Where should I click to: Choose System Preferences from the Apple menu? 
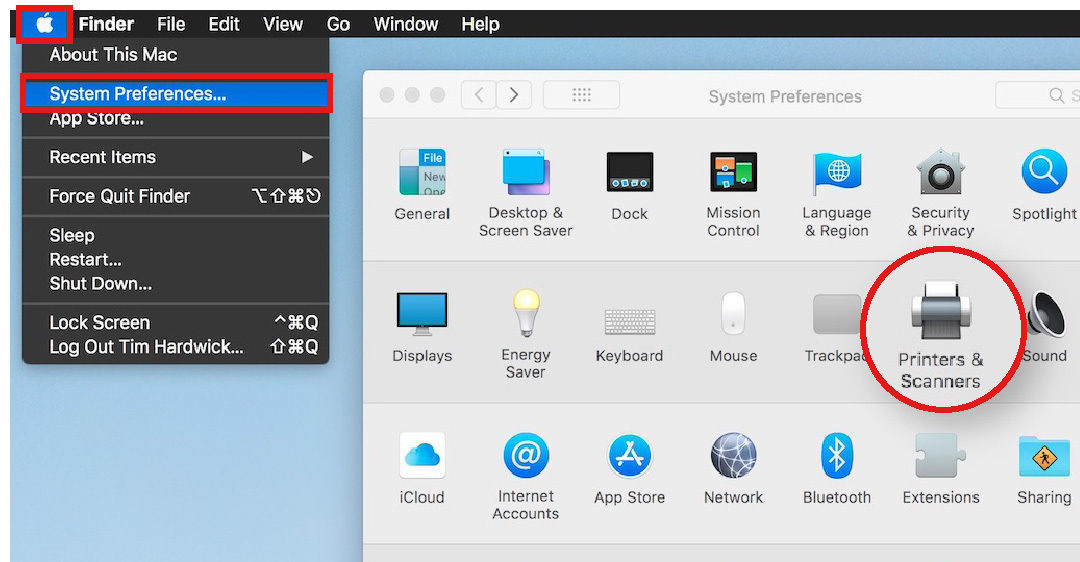point(138,94)
